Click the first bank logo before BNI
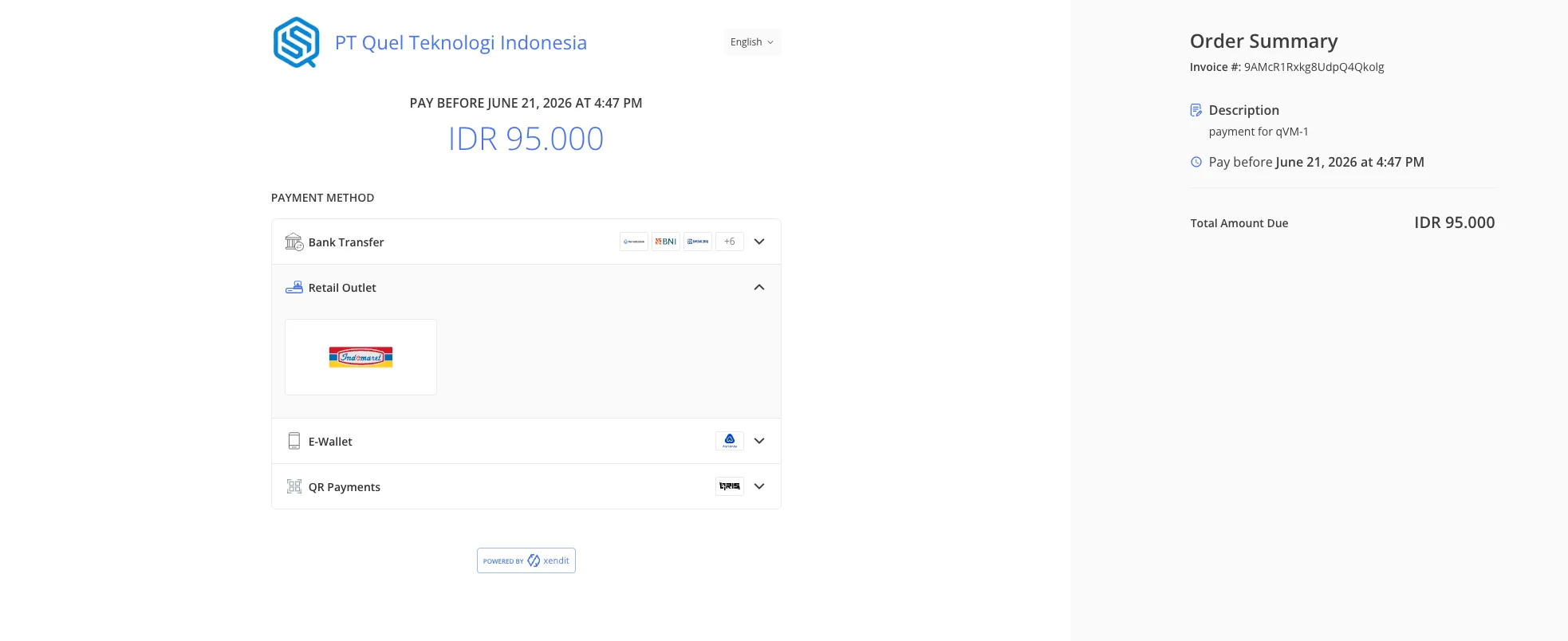The height and width of the screenshot is (641, 1568). click(x=634, y=242)
